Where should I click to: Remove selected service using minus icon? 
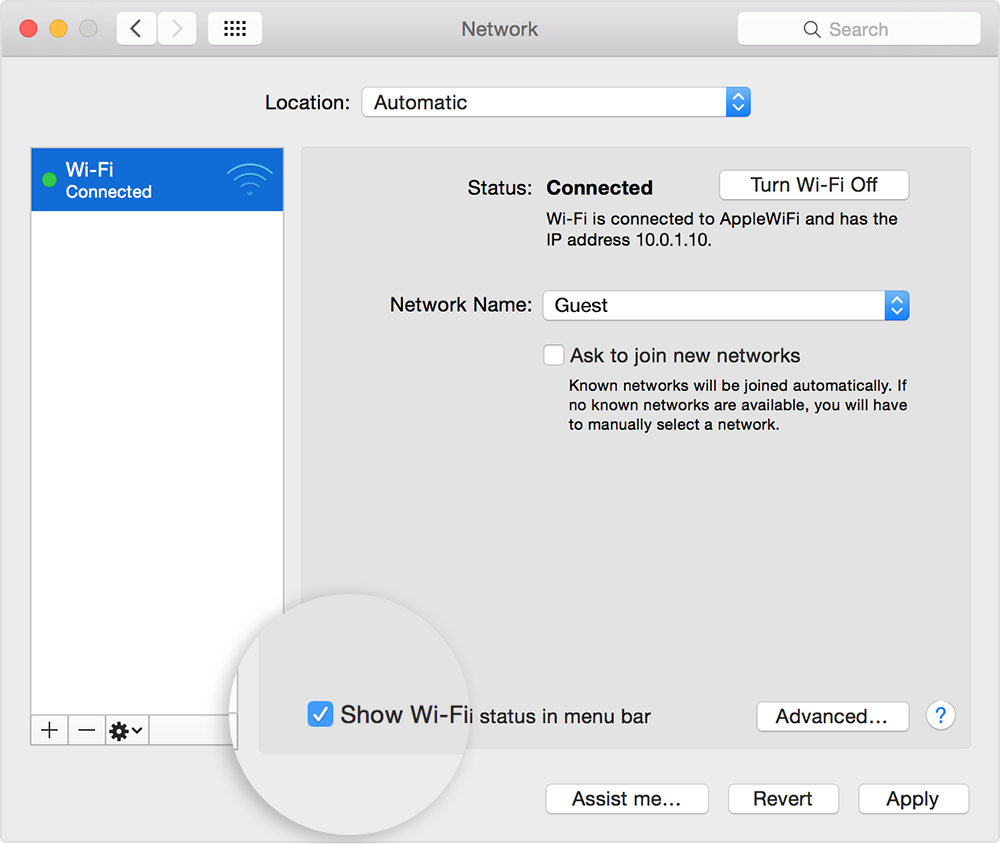[x=86, y=730]
